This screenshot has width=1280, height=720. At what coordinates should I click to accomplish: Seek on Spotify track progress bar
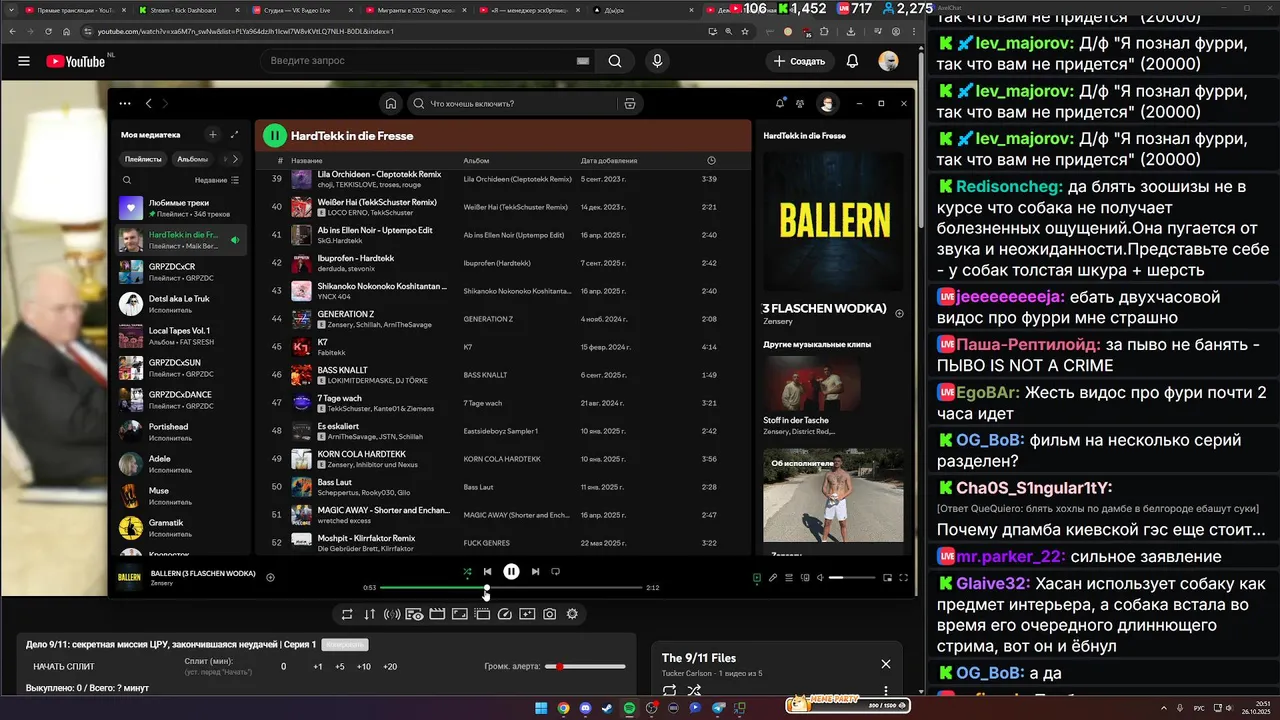[511, 588]
